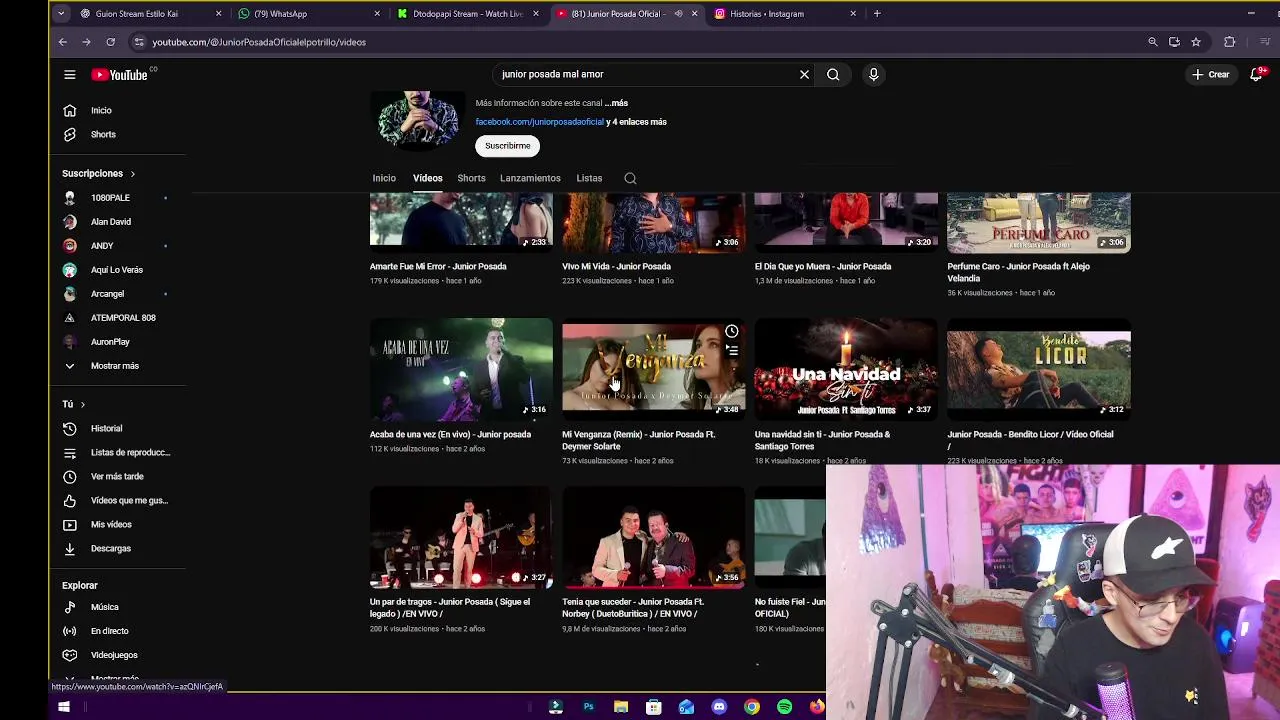The width and height of the screenshot is (1280, 720).
Task: Open the facebook.com/juniorposadaoficial link
Action: tap(540, 122)
